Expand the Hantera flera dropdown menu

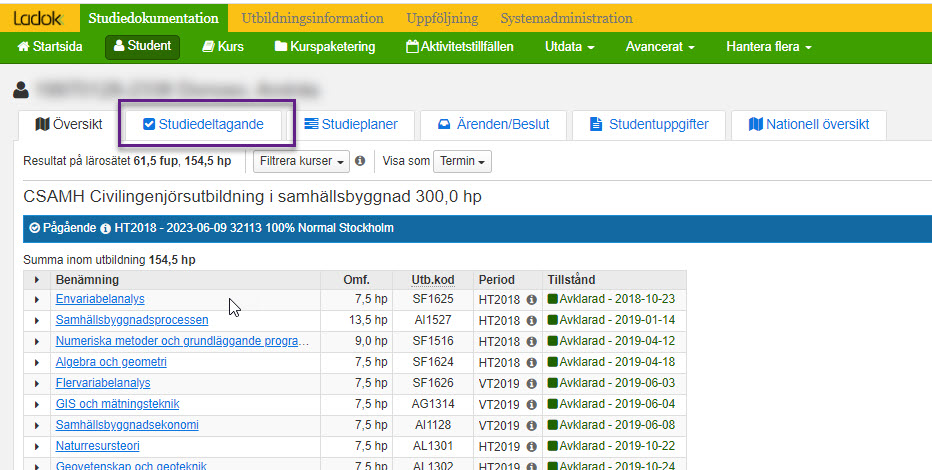[769, 46]
